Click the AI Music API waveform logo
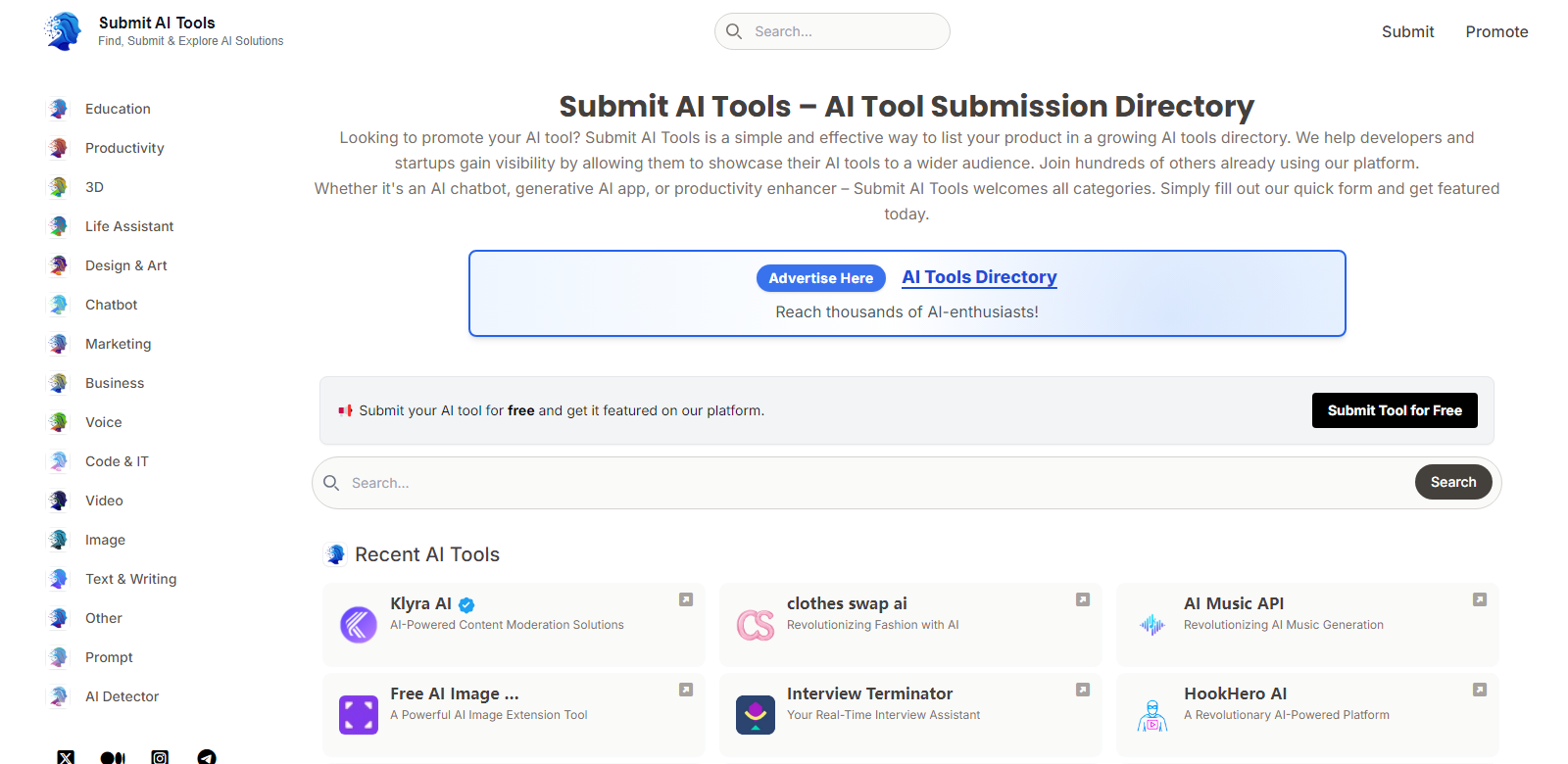Viewport: 1568px width, 764px height. pyautogui.click(x=1152, y=625)
